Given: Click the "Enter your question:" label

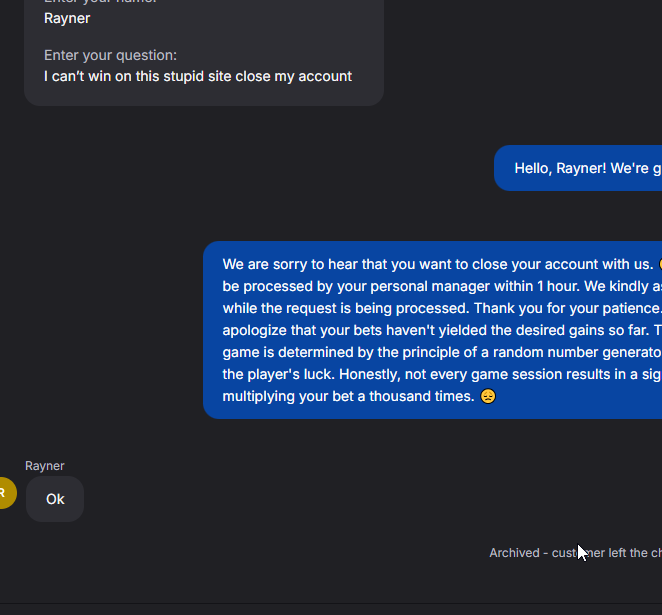Looking at the screenshot, I should click(110, 55).
